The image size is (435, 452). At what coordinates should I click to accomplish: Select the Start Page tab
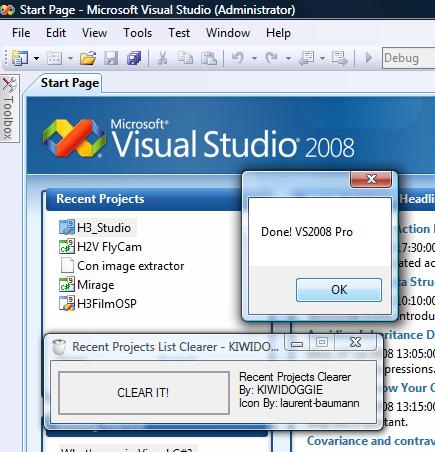70,83
